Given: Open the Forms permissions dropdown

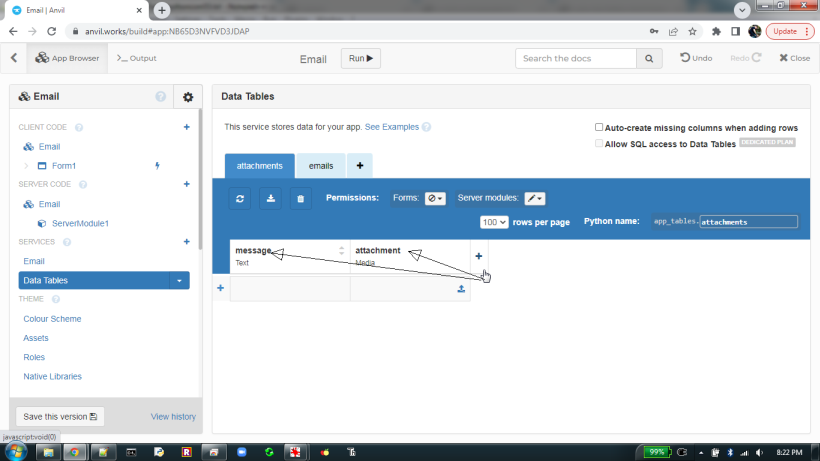Looking at the screenshot, I should (435, 198).
